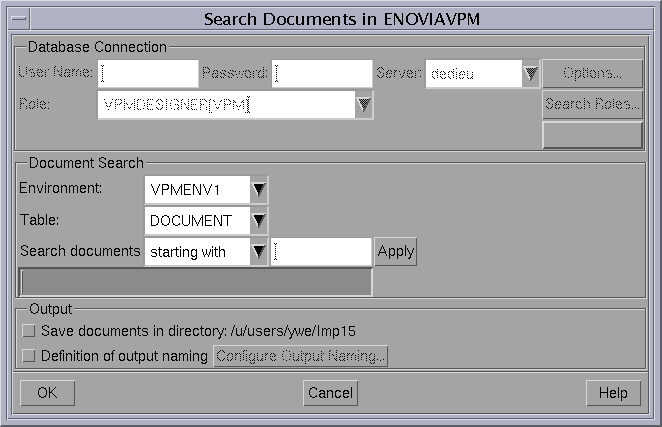Expand the Table dropdown showing DOCUMENT
The height and width of the screenshot is (427, 662).
[259, 220]
